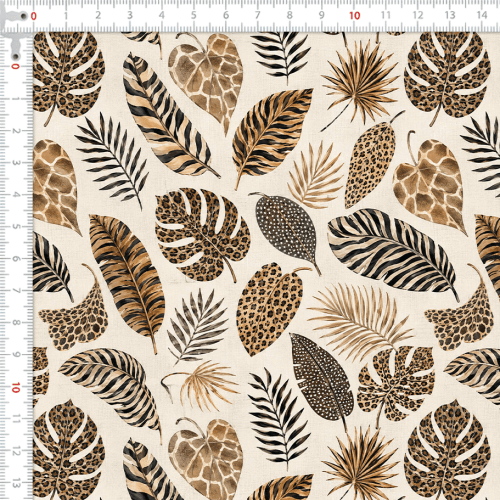Viewport: 500px width, 500px height.
Task: Click the number 14 on the horizontal ruler
Action: click(x=482, y=15)
